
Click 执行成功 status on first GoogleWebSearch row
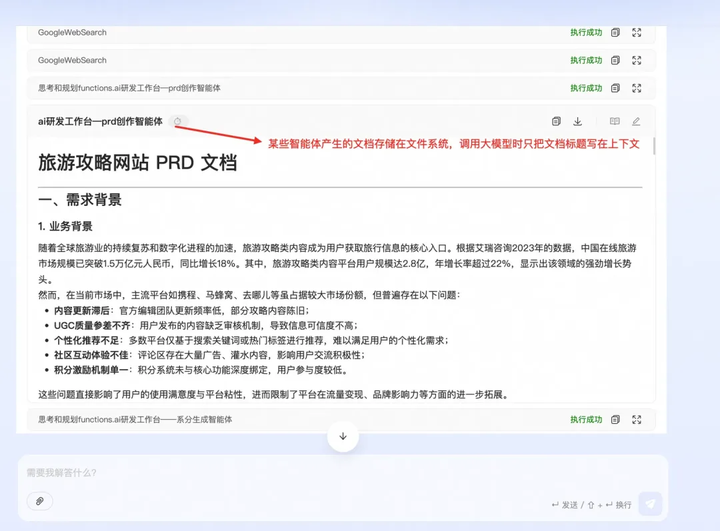click(x=586, y=33)
